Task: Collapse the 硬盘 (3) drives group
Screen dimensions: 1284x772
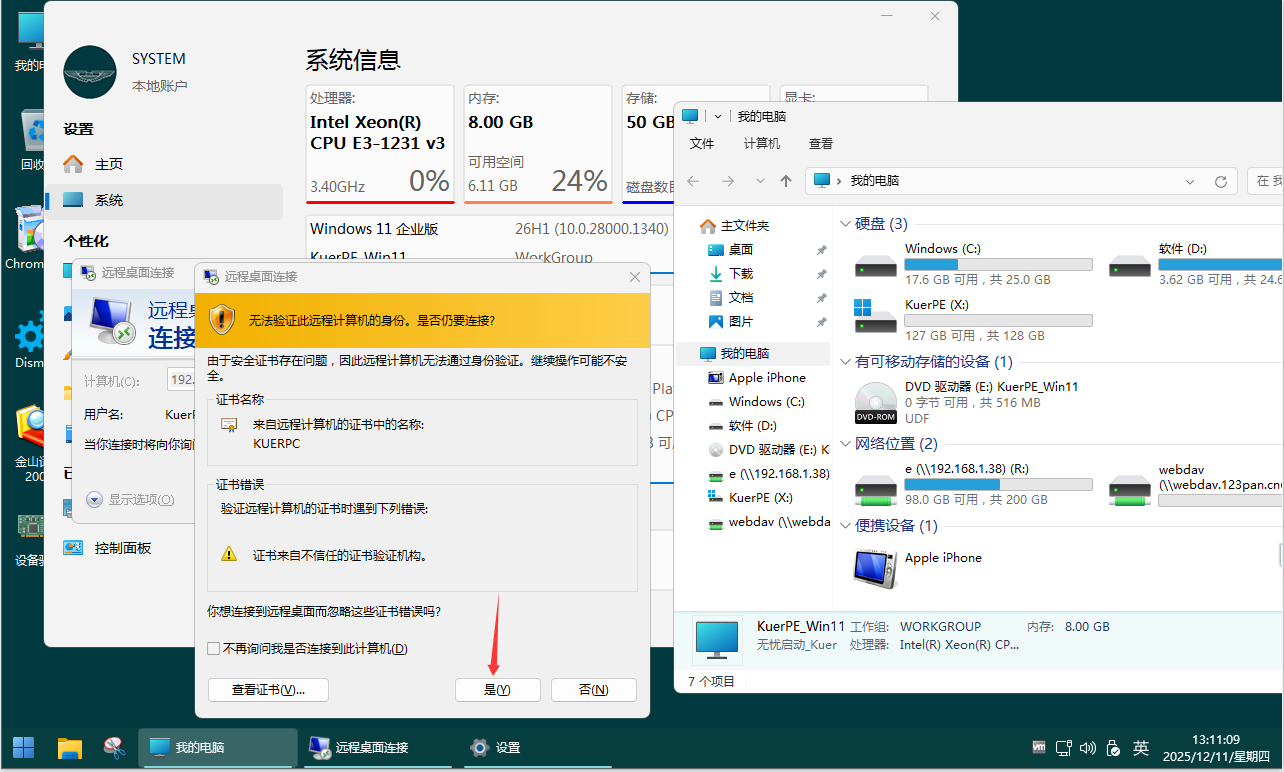Action: (x=846, y=224)
